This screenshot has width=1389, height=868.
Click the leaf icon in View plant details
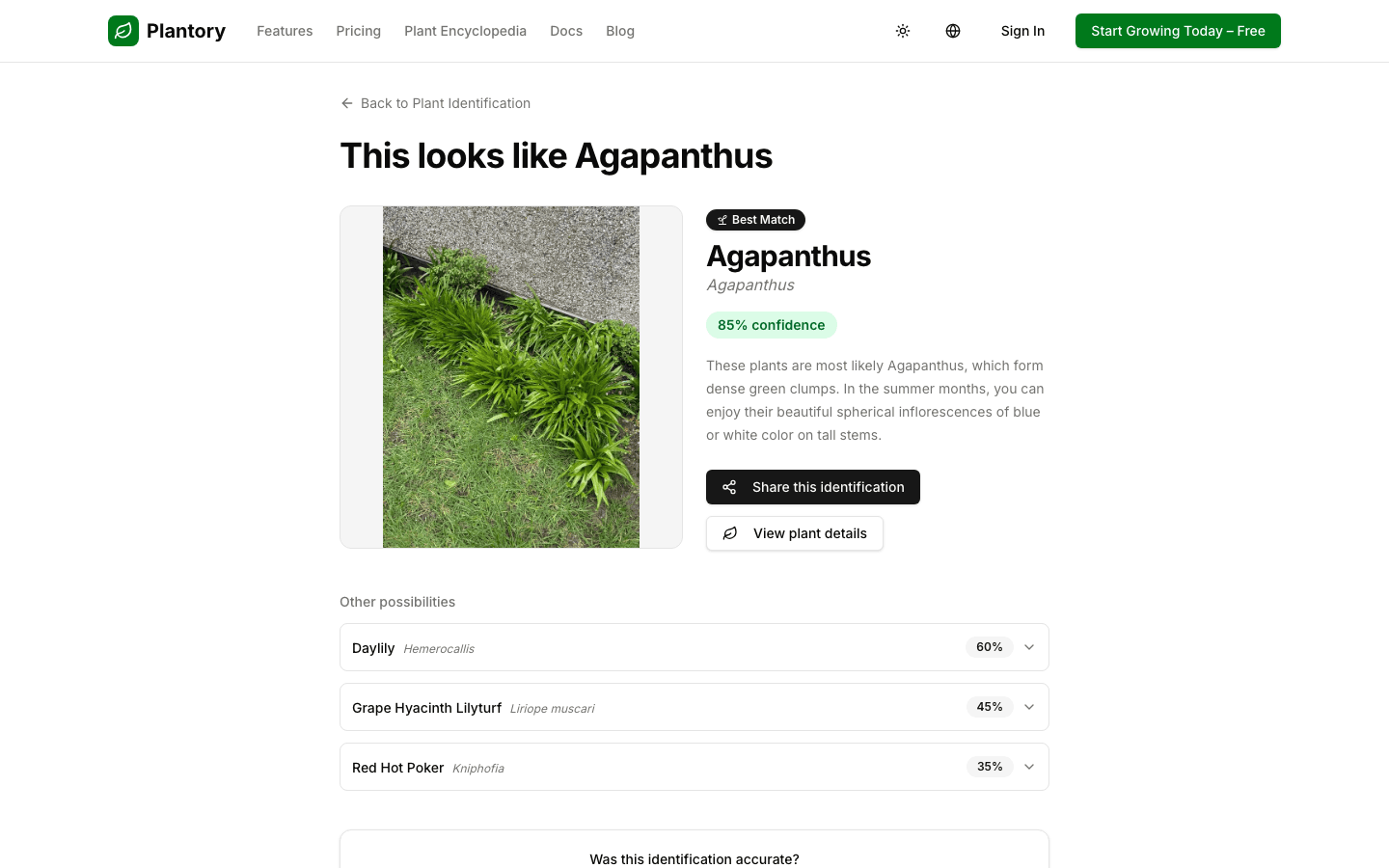point(730,533)
